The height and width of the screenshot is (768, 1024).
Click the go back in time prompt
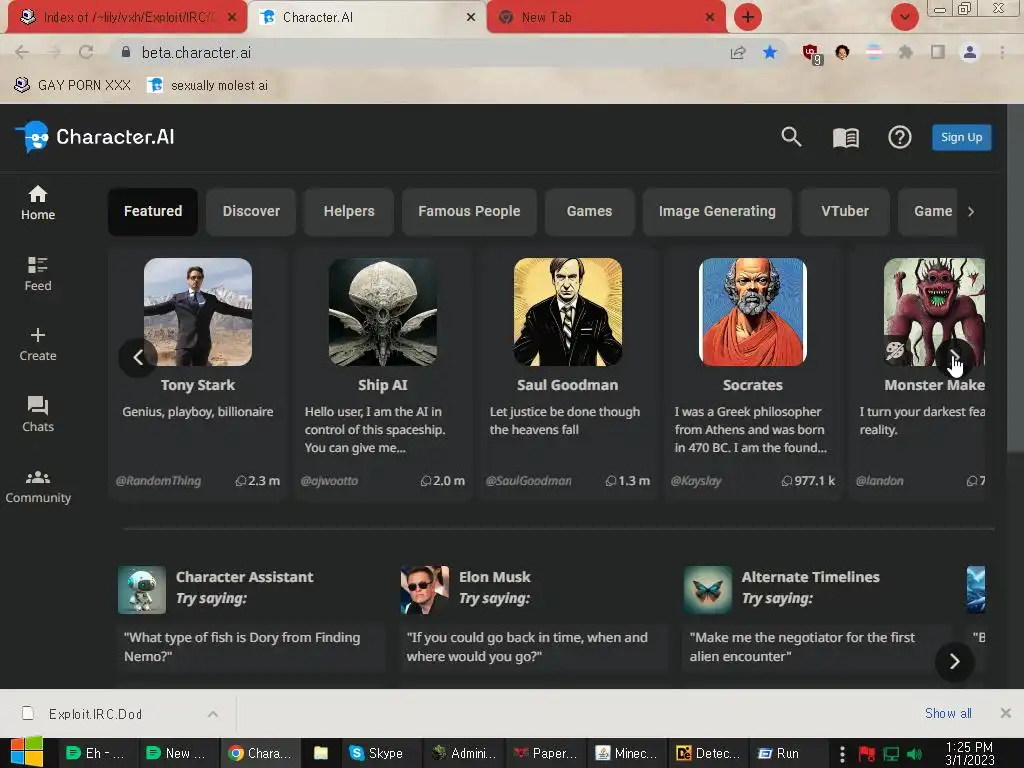534,648
